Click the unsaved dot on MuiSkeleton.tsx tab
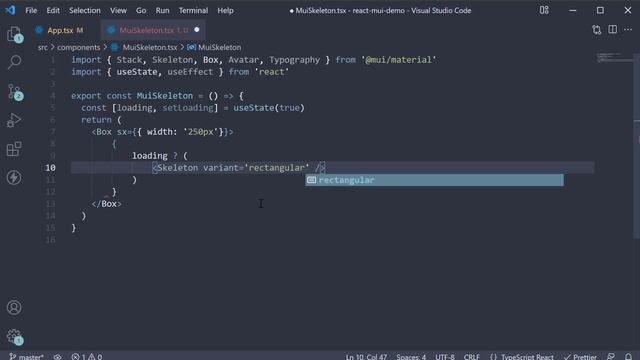Image resolution: width=640 pixels, height=360 pixels. coord(197,30)
